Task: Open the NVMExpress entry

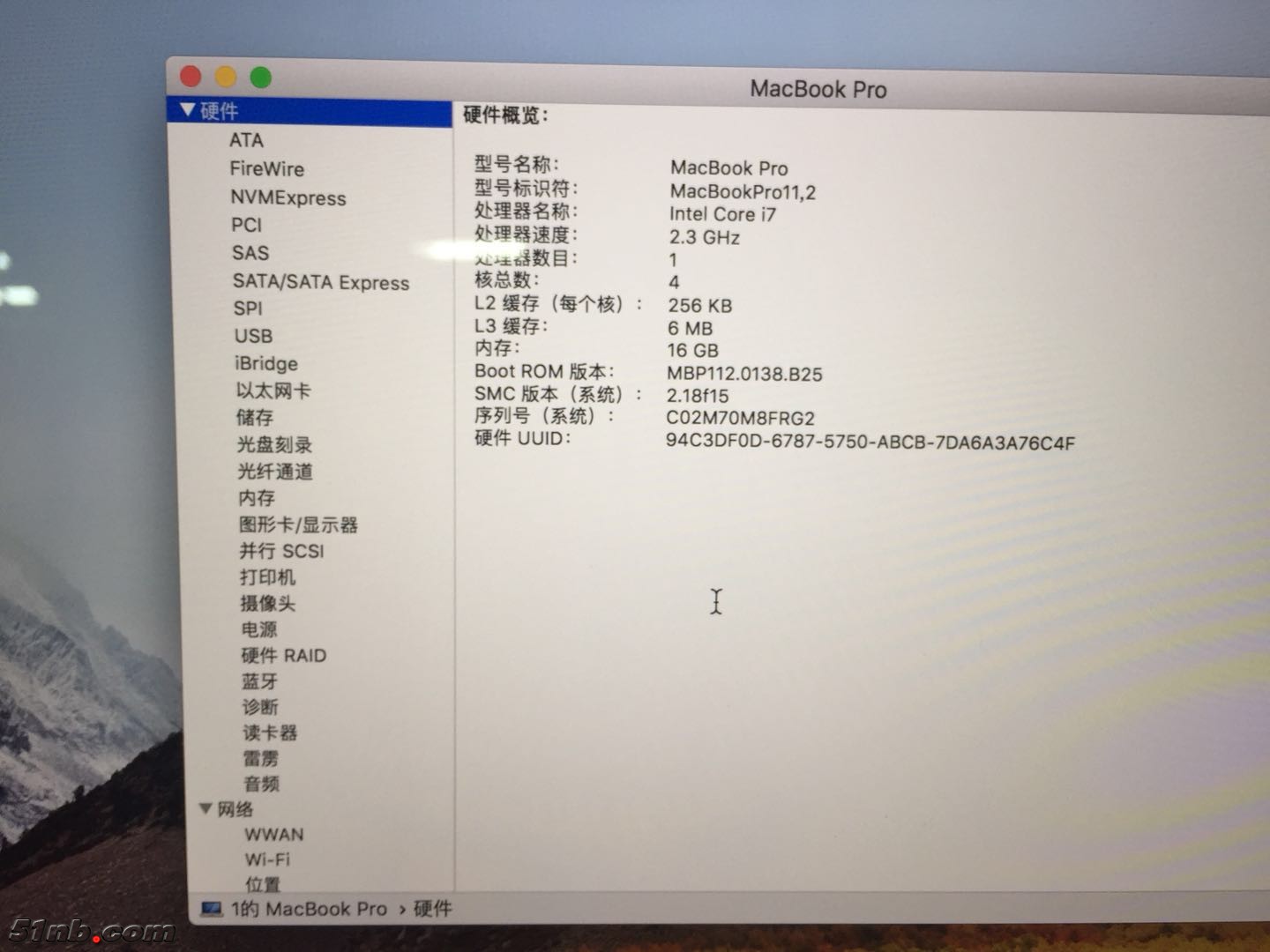Action: pyautogui.click(x=288, y=197)
